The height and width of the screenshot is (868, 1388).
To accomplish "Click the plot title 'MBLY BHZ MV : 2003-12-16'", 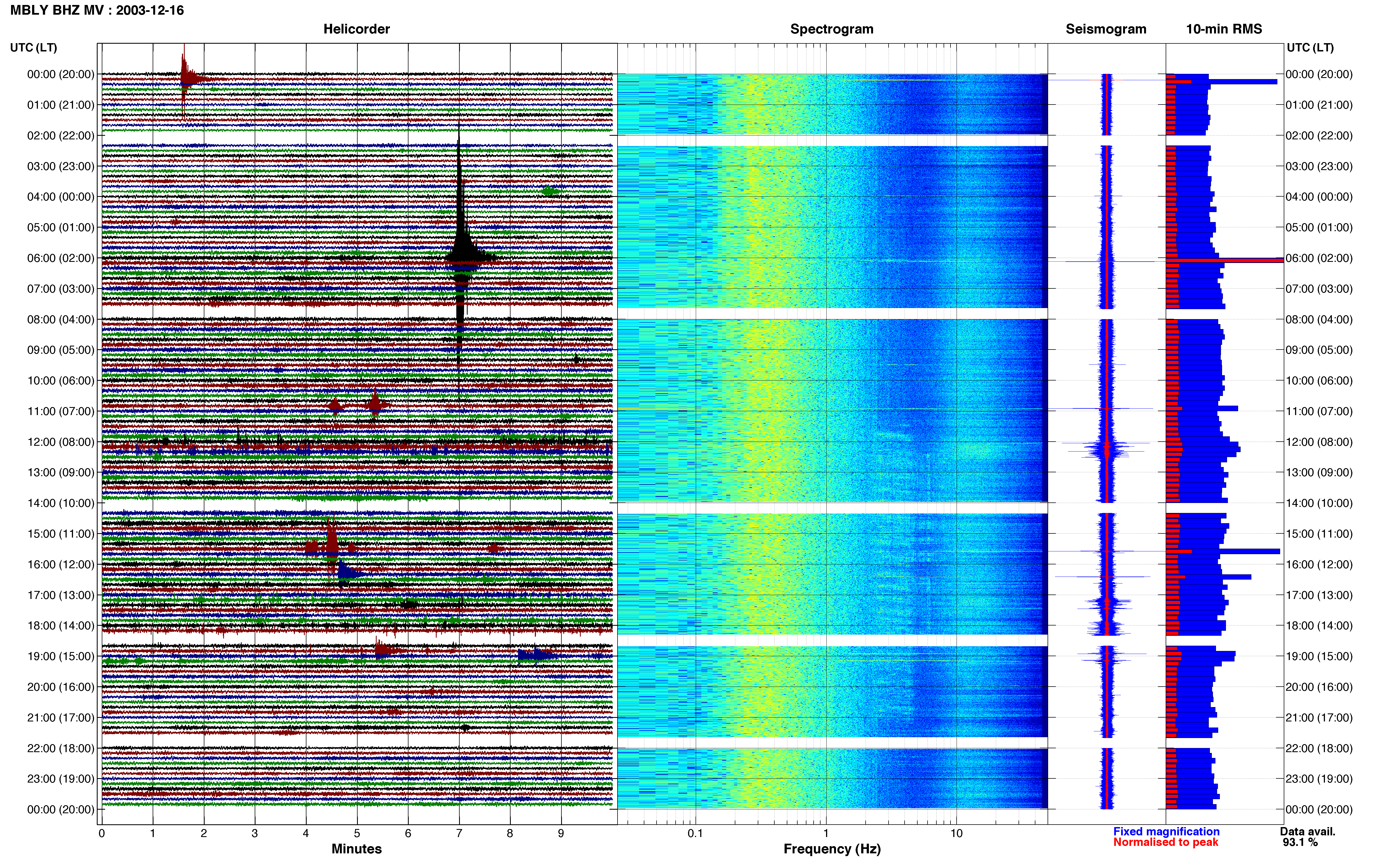I will [97, 10].
